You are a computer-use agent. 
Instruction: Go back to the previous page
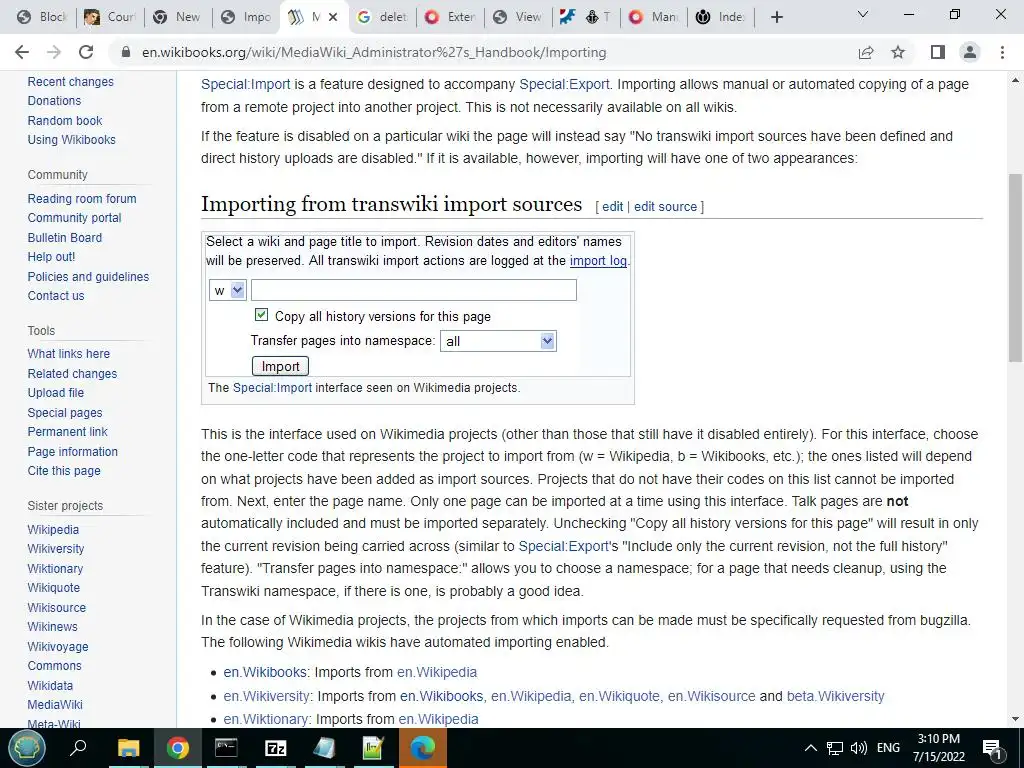click(22, 52)
